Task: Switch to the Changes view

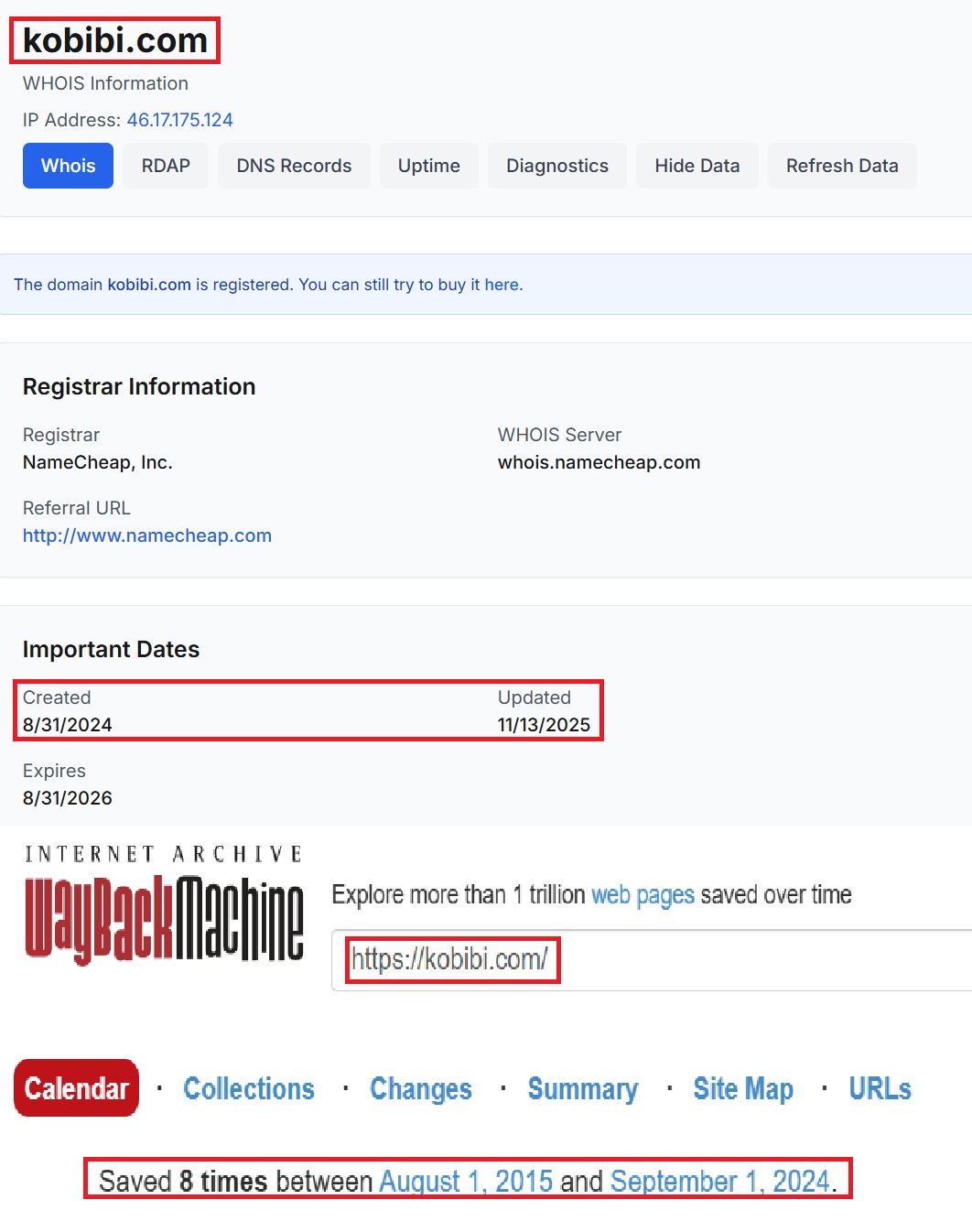Action: [x=420, y=1088]
